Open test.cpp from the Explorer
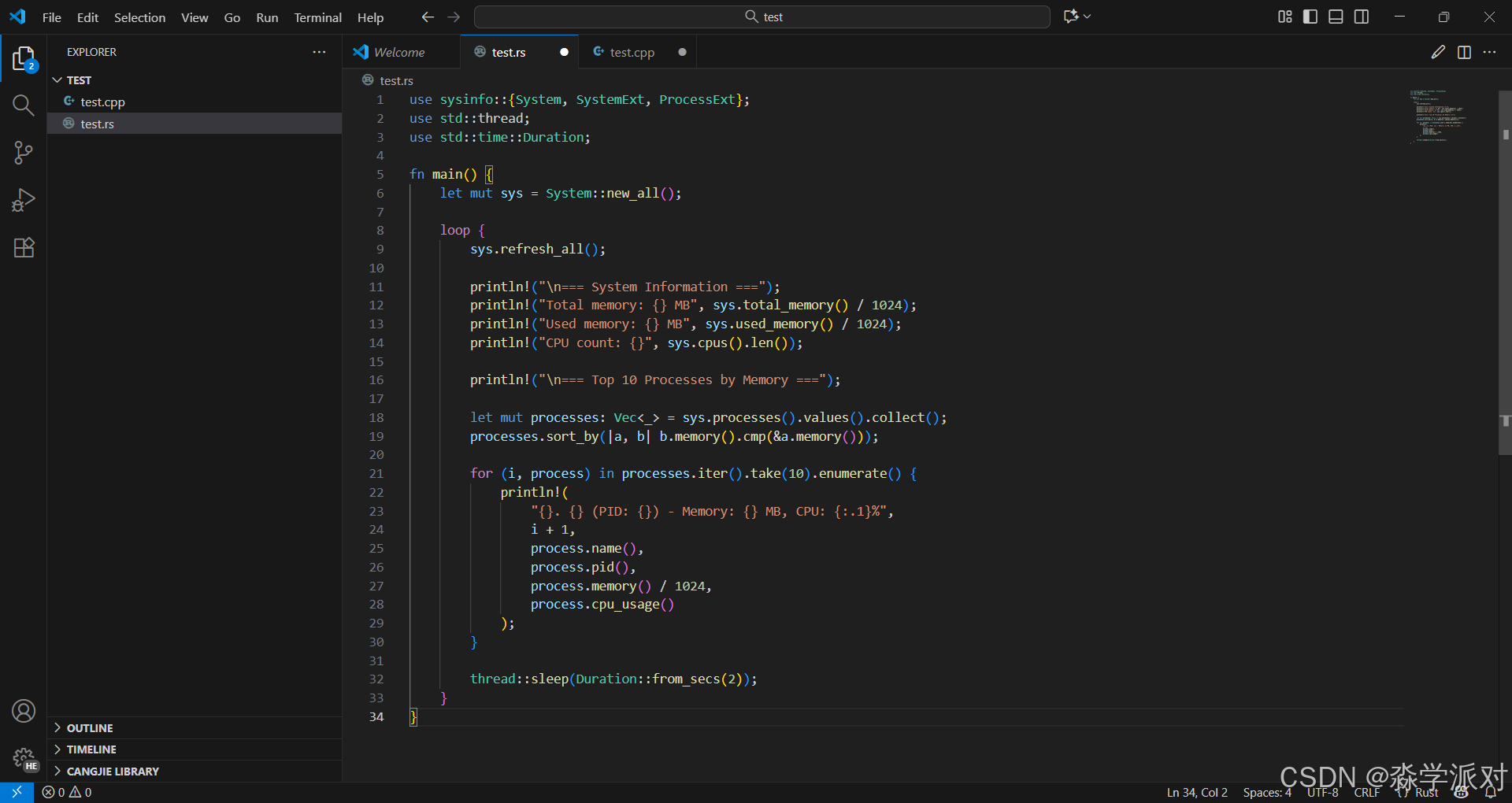Screen dimensions: 1512x803 point(195,102)
